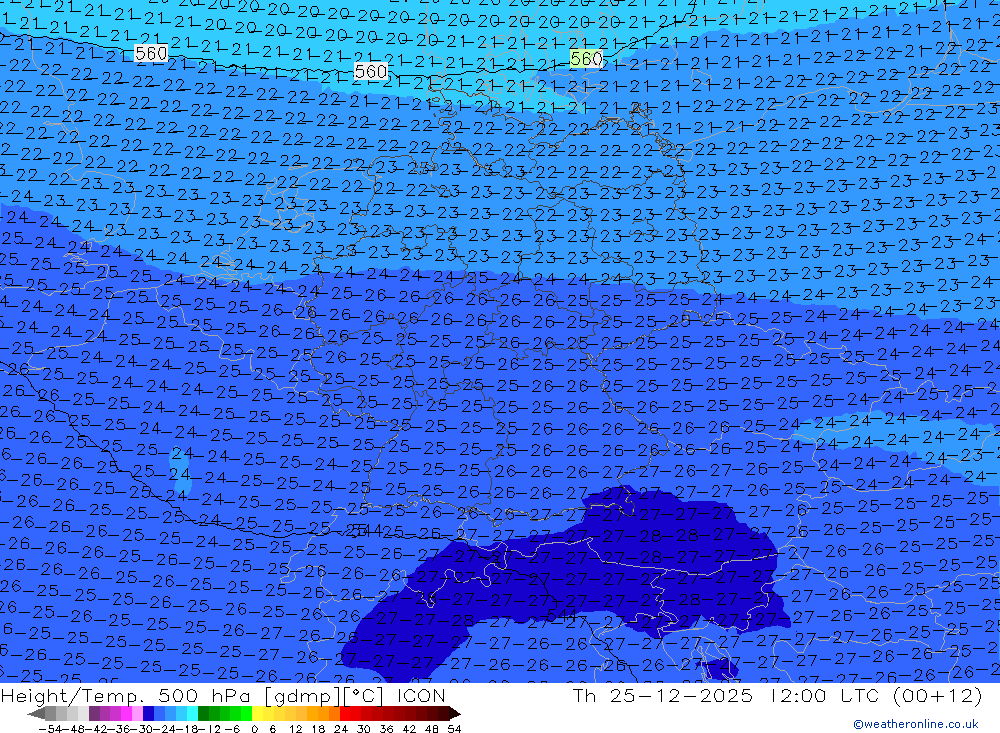Pick the cyan legend swatch

point(192,713)
